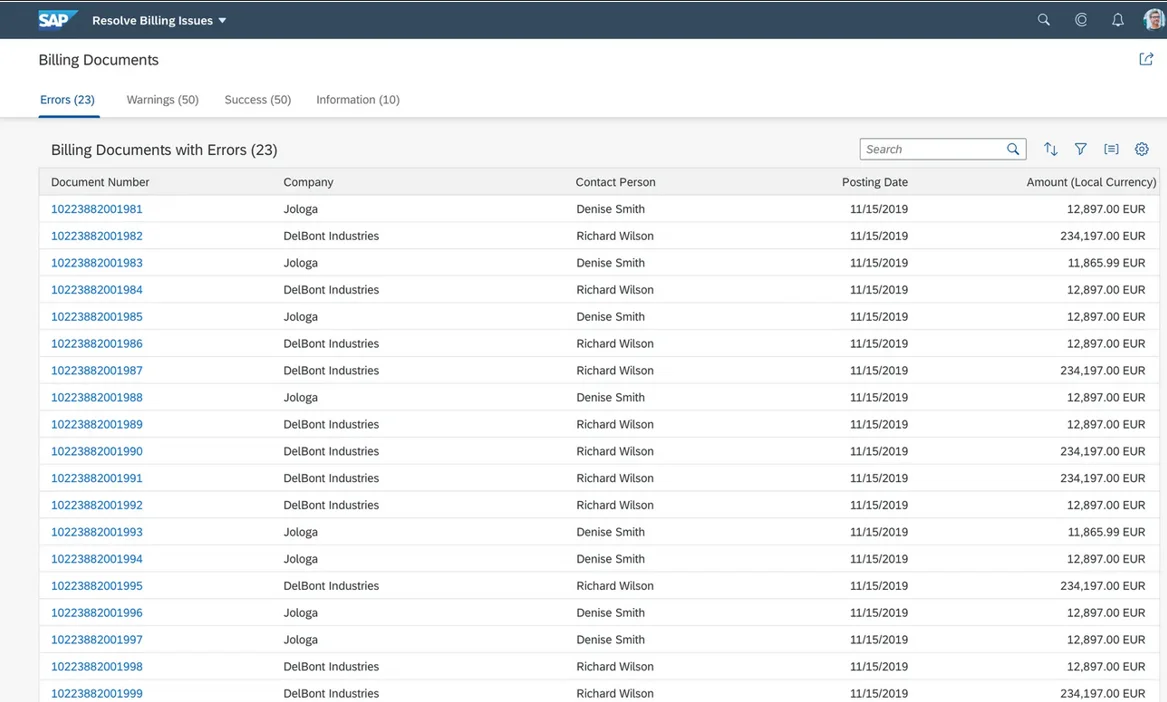
Task: Click the Share icon on Billing Documents
Action: (1146, 60)
